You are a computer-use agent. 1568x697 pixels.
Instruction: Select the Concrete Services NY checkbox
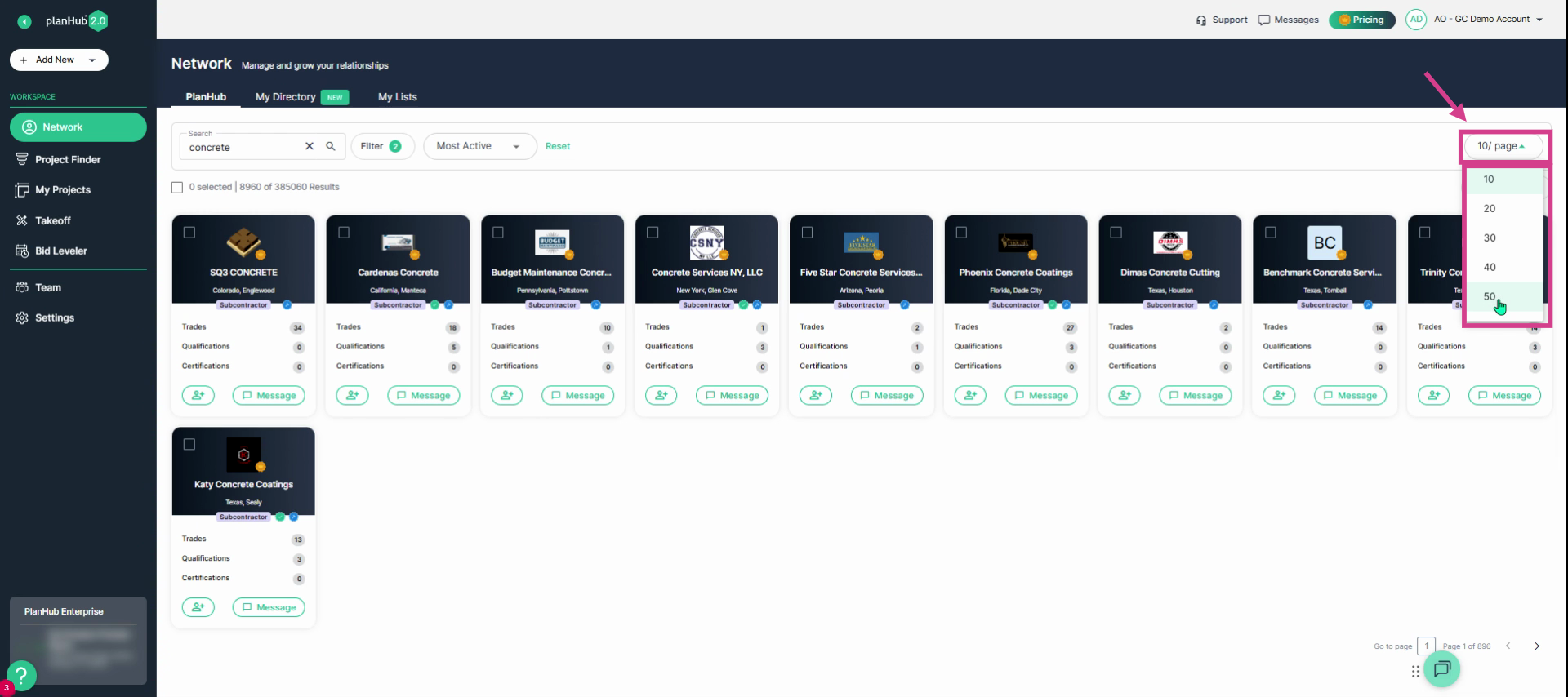[653, 233]
